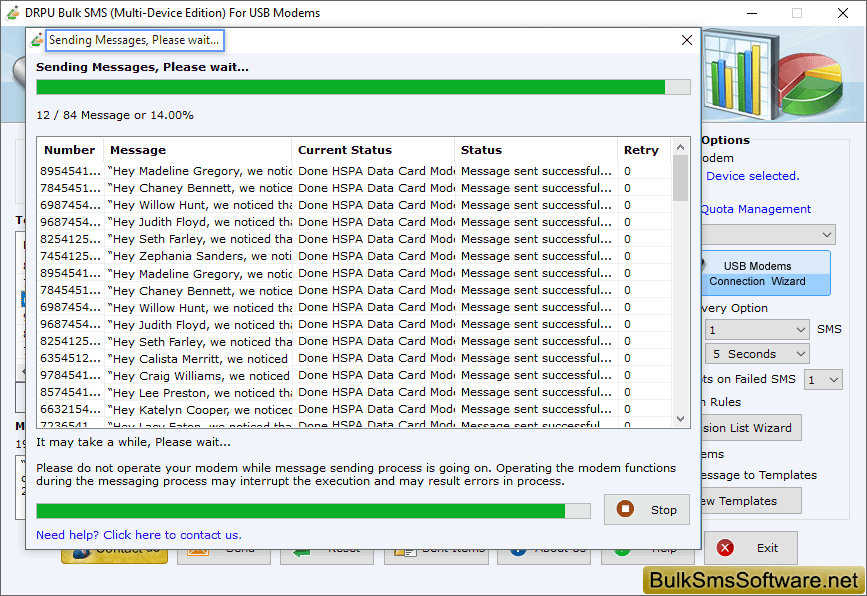Sort by the Current Status column header
867x596 pixels.
[x=373, y=150]
